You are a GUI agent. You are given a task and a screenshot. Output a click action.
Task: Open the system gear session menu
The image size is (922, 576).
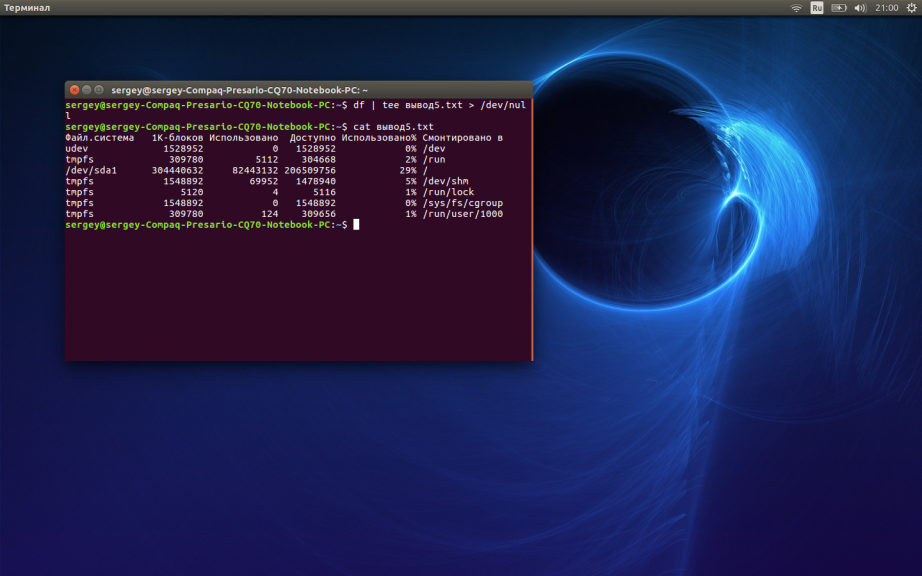[x=911, y=8]
